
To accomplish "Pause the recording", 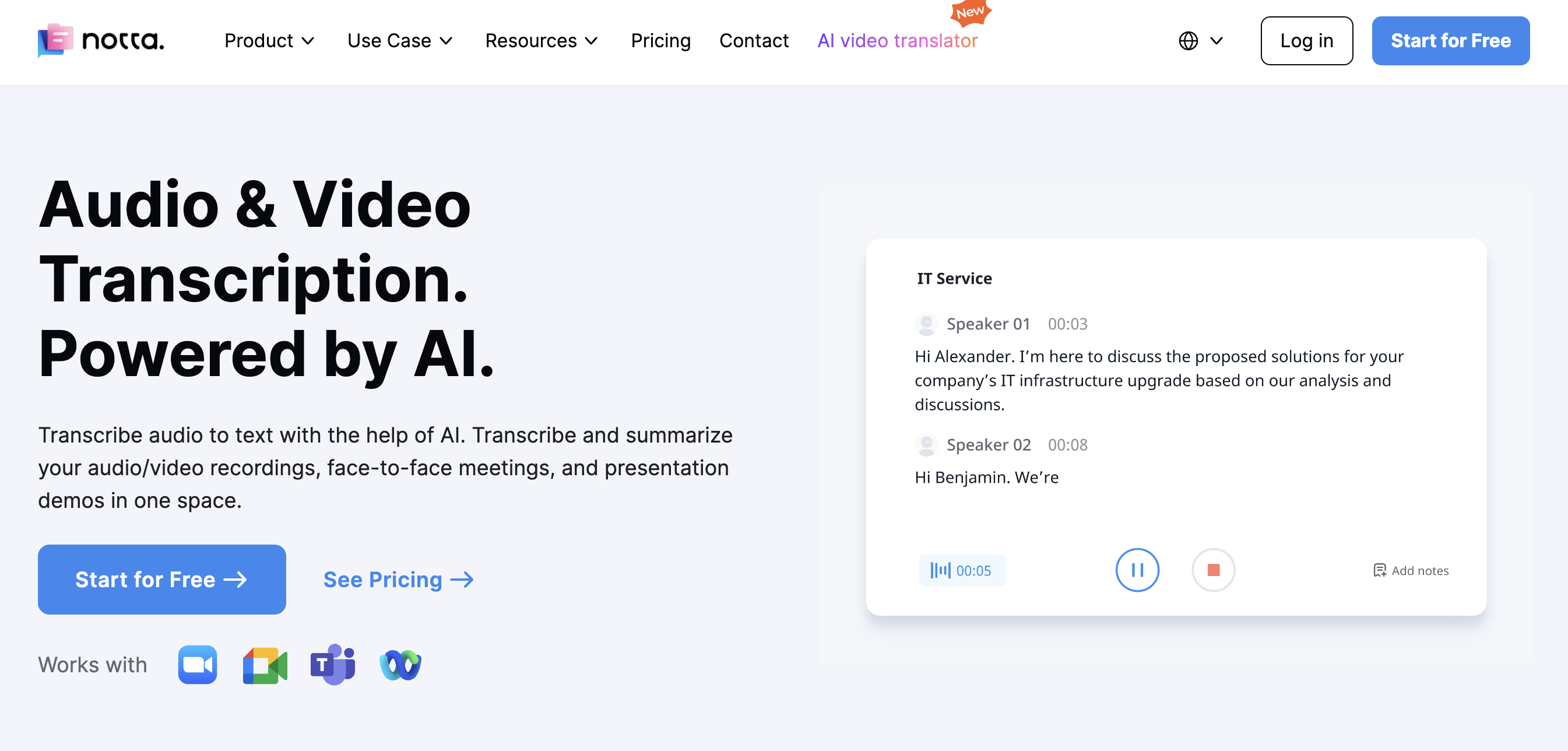I will [x=1137, y=570].
